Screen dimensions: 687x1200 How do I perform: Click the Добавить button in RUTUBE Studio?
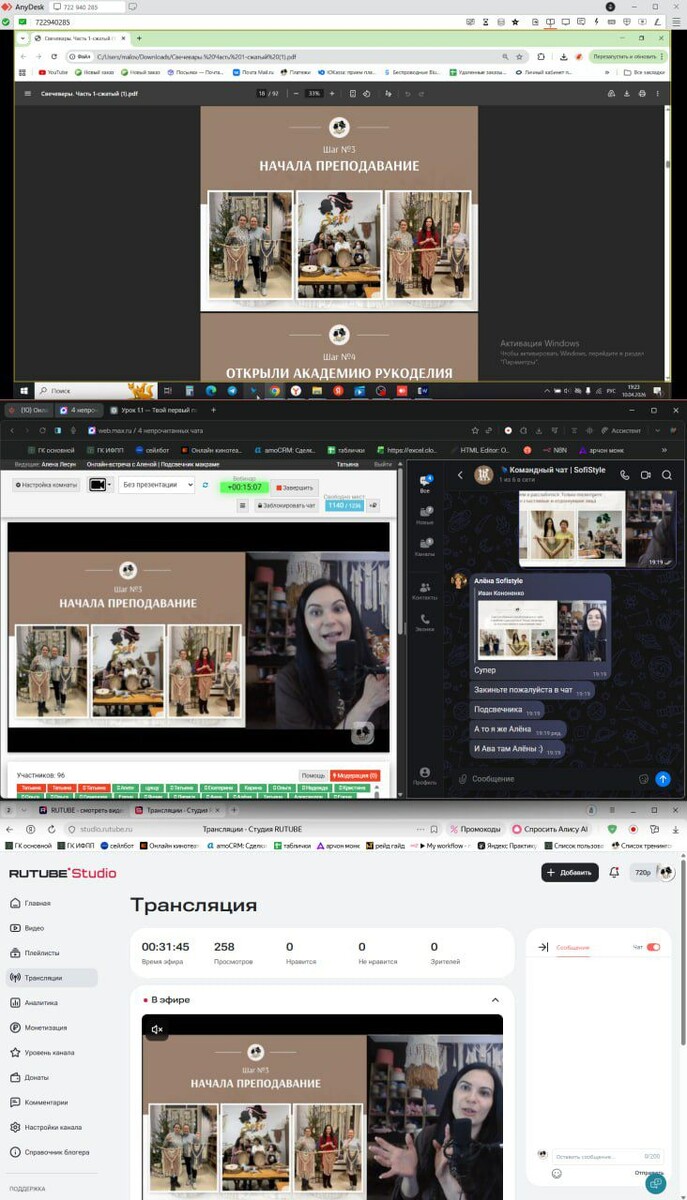point(570,873)
